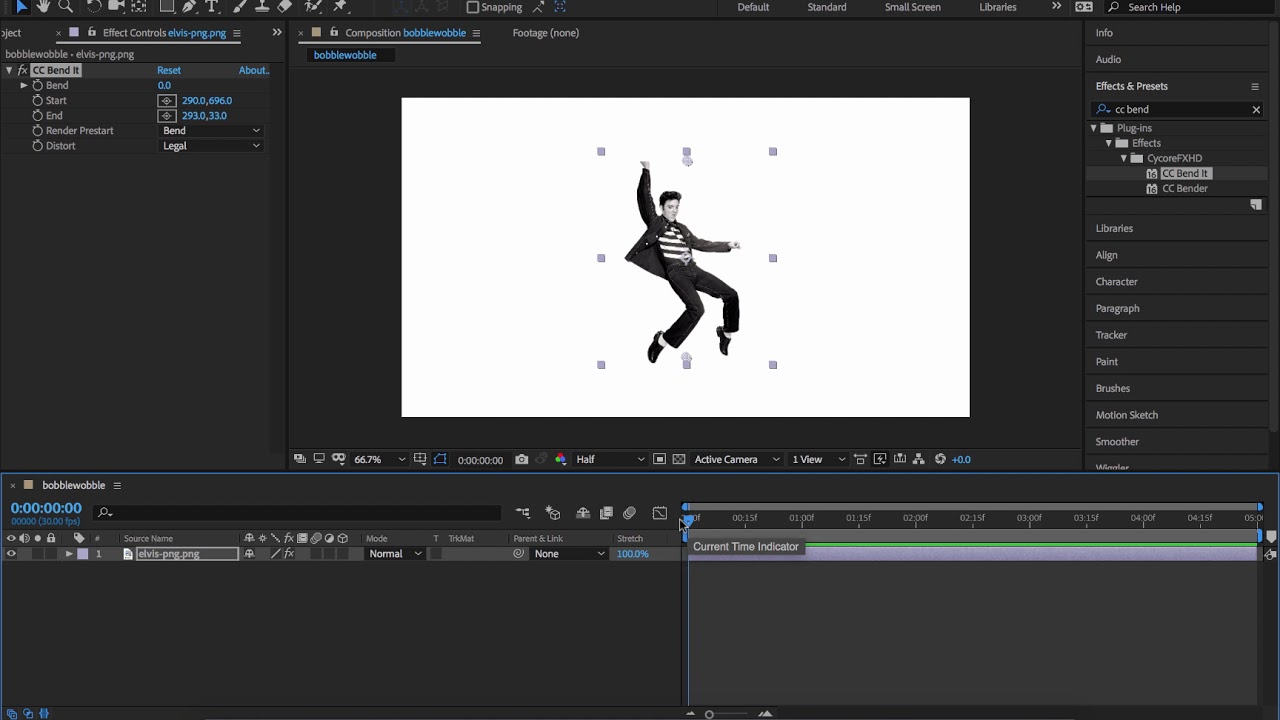Click the Draft 3D icon in the timeline

click(x=553, y=513)
